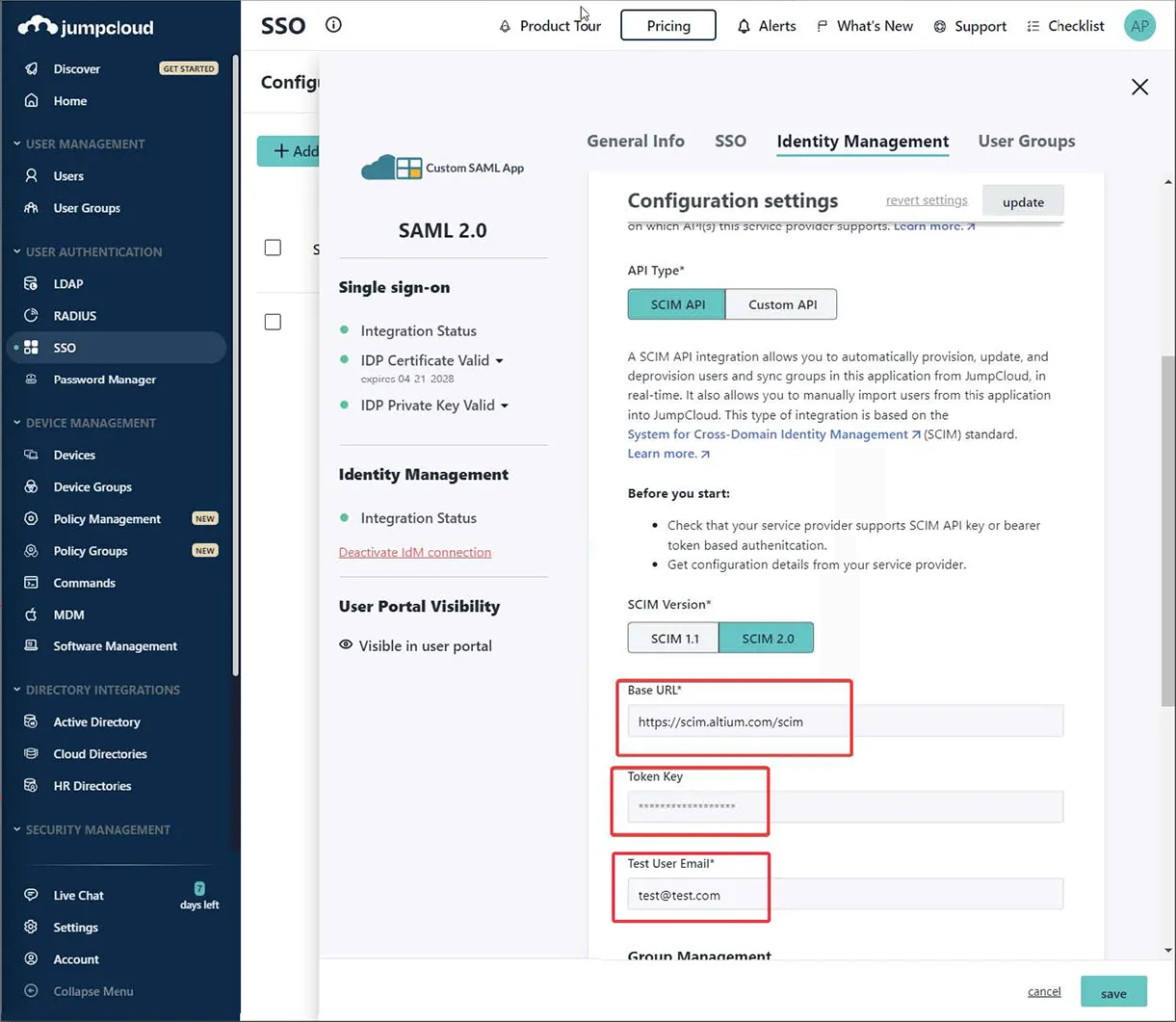Open Cloud Directories icon
The image size is (1176, 1022).
coord(32,753)
